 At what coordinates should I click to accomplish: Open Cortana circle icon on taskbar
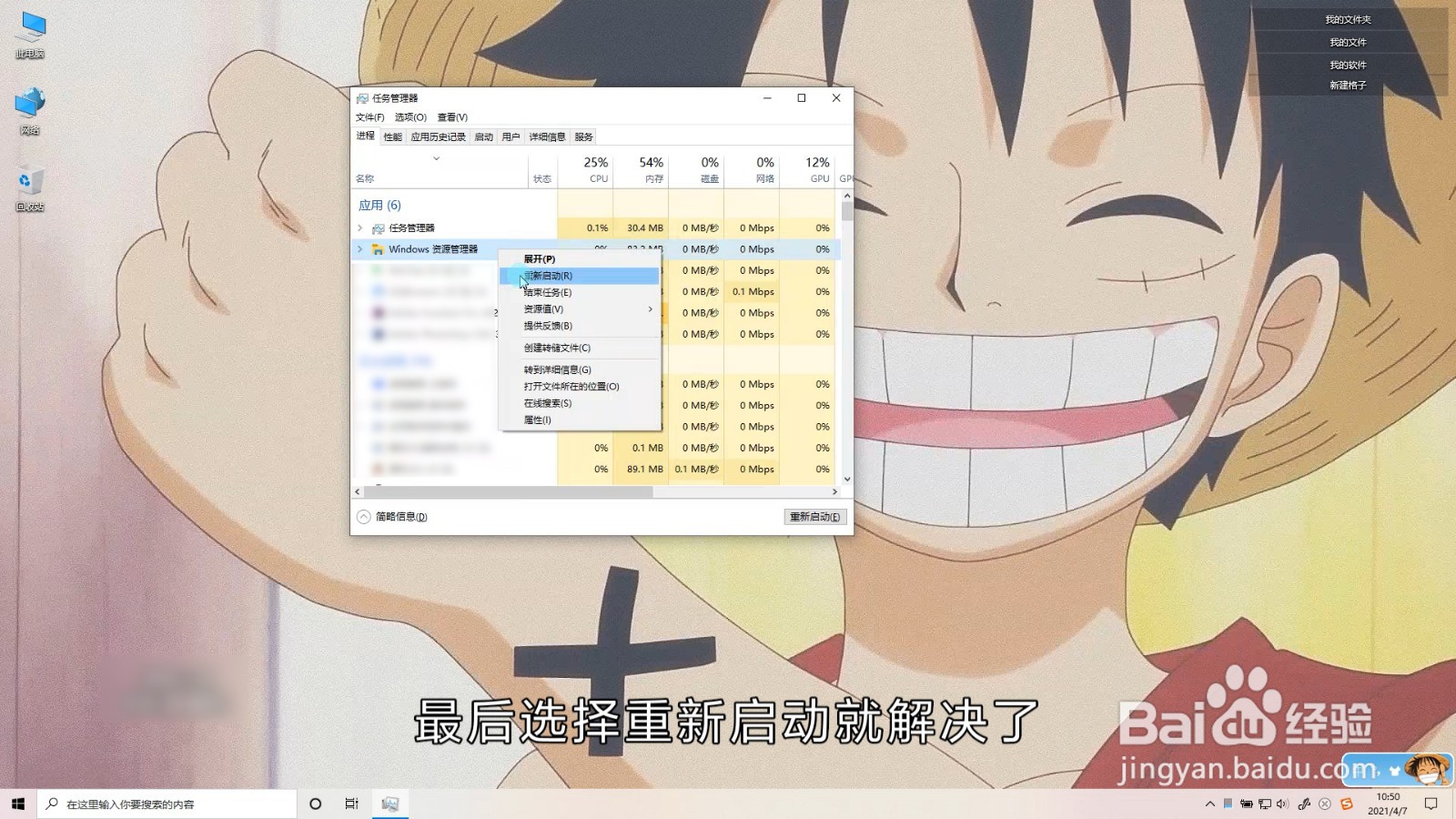click(x=315, y=804)
